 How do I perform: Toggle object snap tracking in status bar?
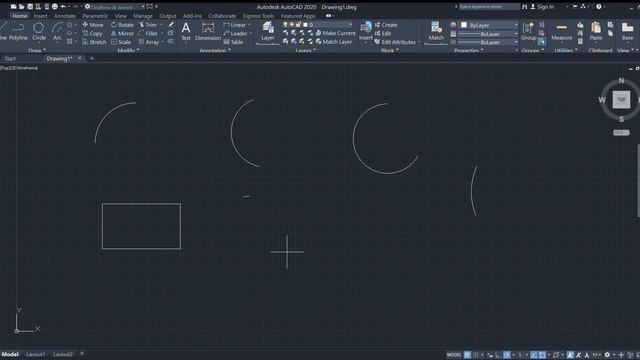click(x=533, y=355)
